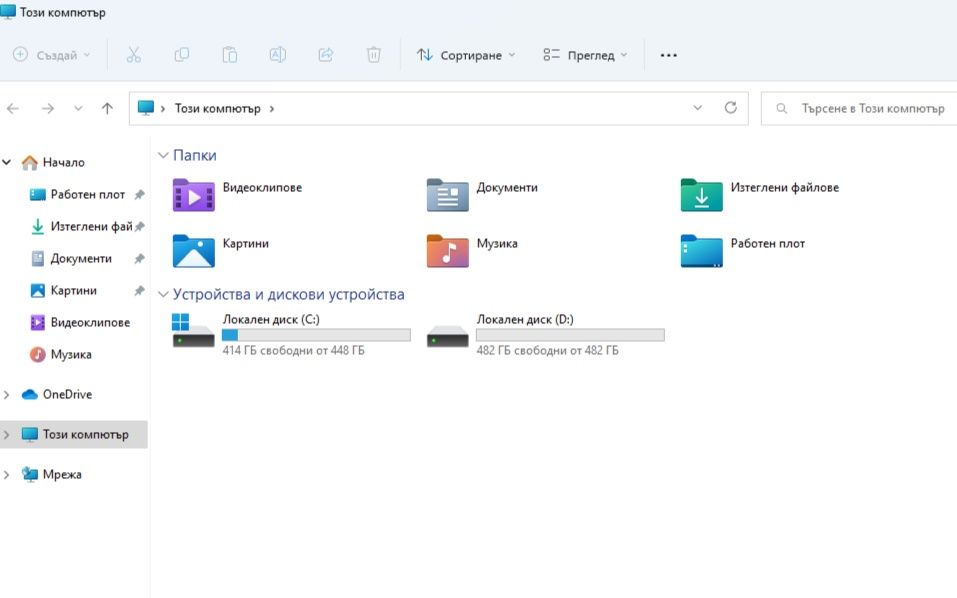Click the search box Търсене в Този компютър
The width and height of the screenshot is (957, 598).
pos(859,109)
